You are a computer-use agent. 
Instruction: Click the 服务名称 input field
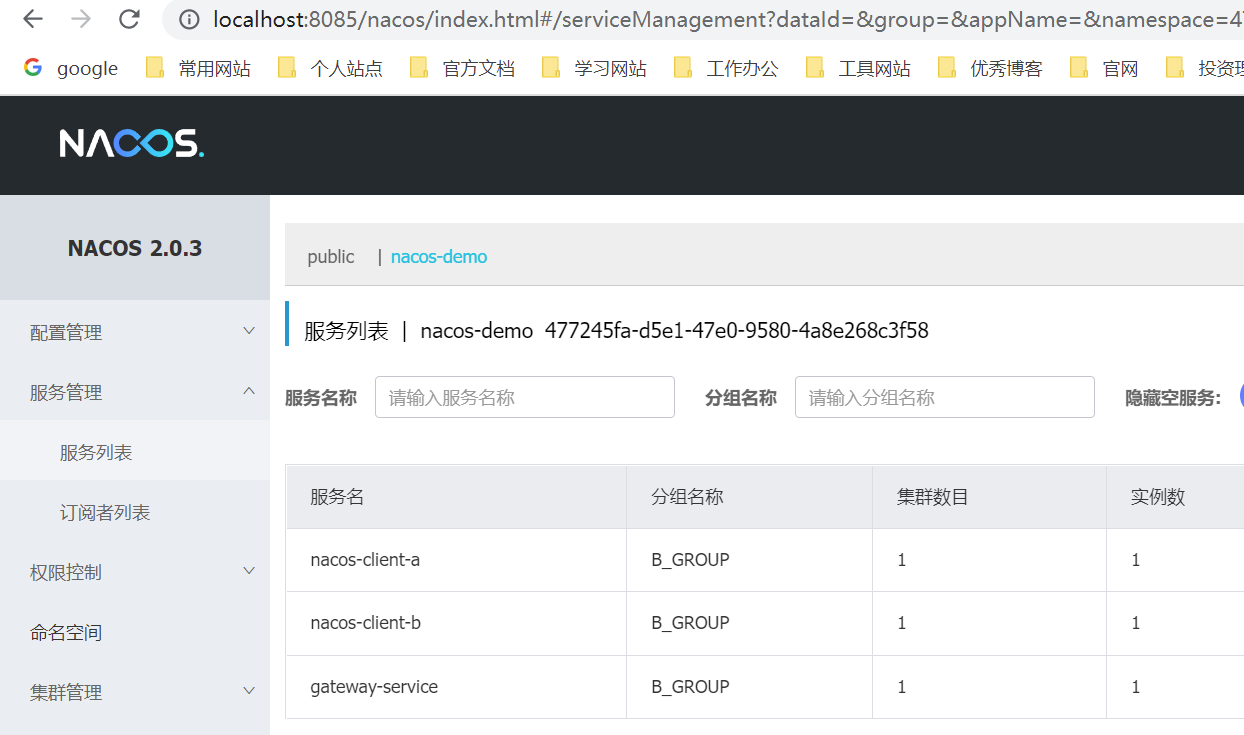click(525, 397)
